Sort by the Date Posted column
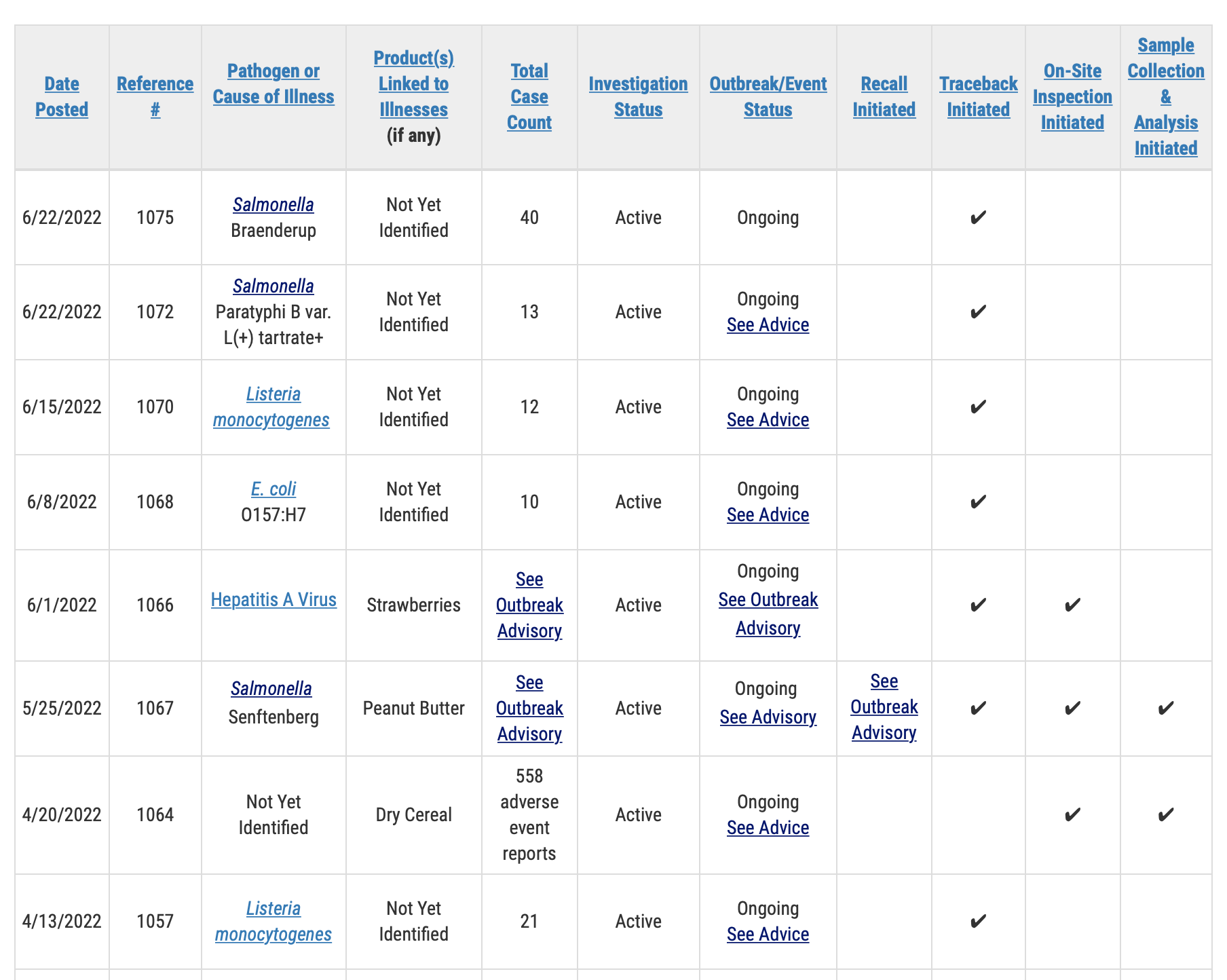1227x980 pixels. pyautogui.click(x=62, y=96)
